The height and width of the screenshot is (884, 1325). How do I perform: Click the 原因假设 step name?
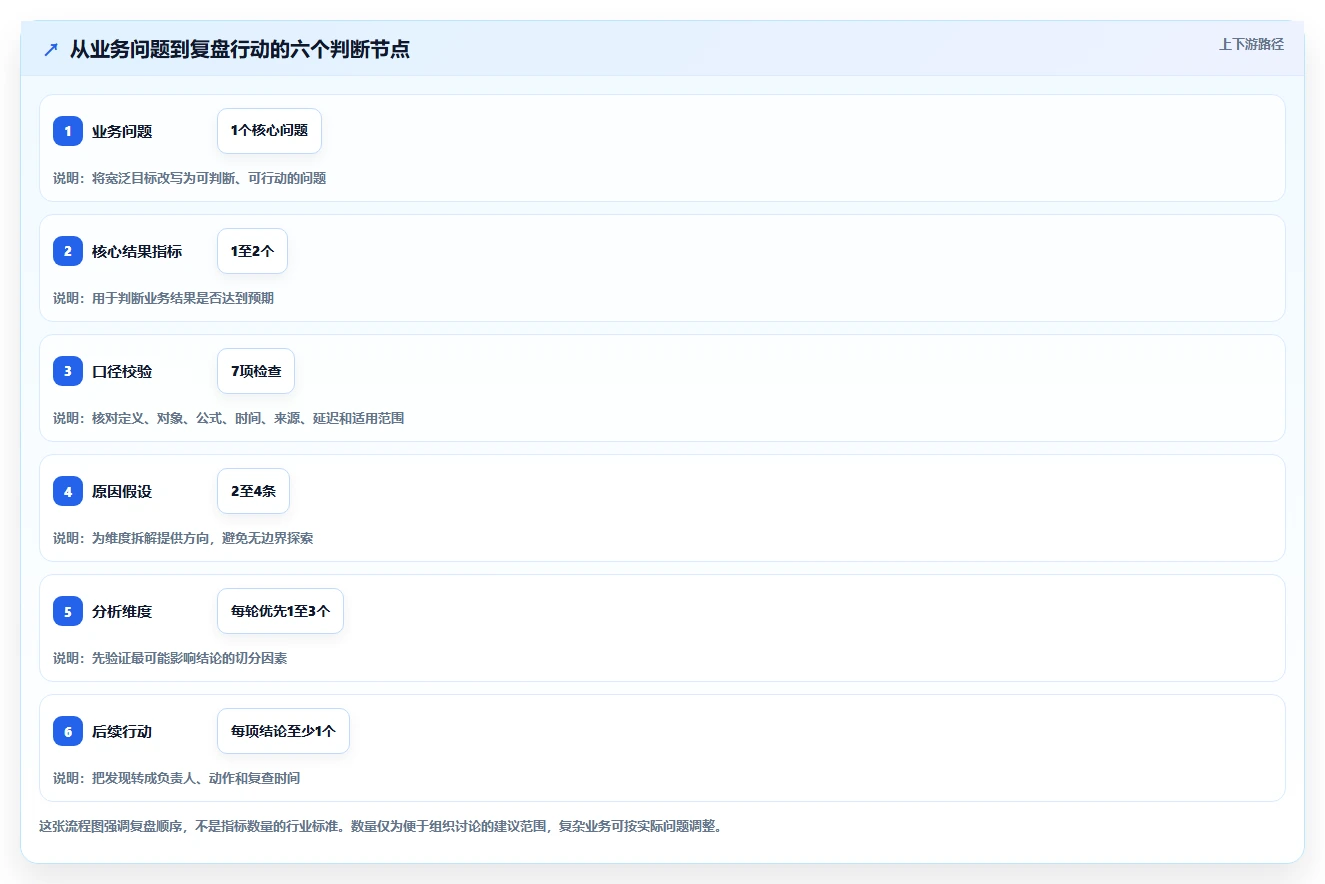coord(122,491)
